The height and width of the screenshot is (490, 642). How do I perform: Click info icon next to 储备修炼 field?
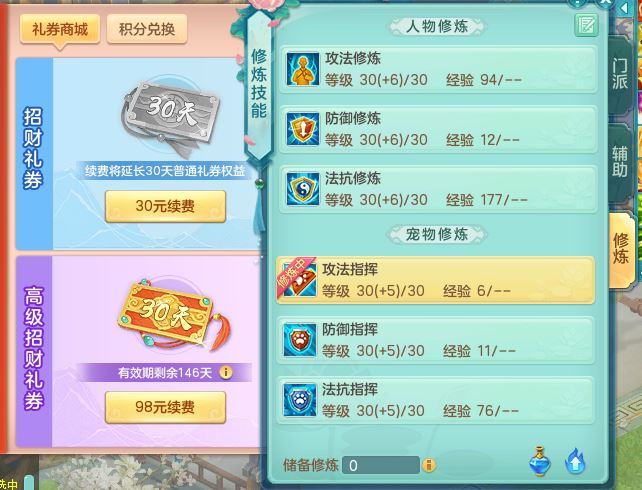[429, 465]
